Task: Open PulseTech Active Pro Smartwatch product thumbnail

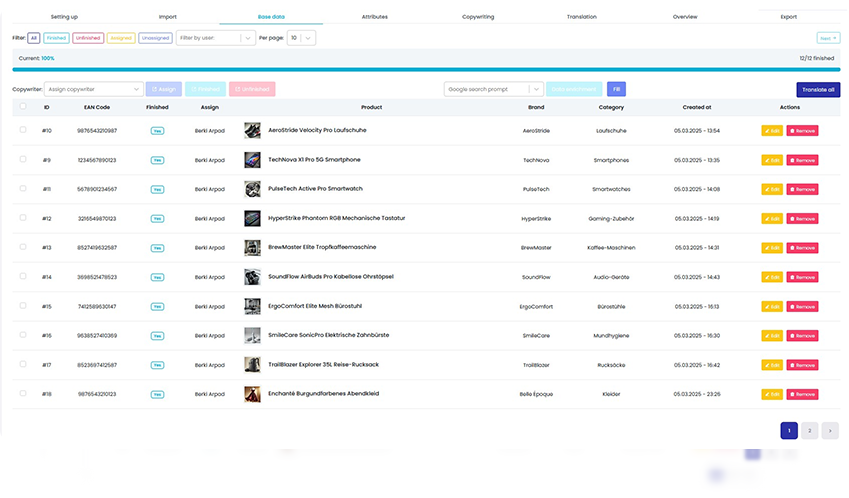Action: click(x=253, y=189)
